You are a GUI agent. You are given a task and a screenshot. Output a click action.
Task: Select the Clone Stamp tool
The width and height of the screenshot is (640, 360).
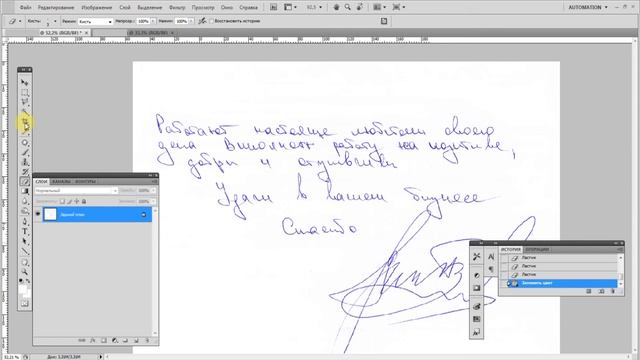tap(24, 162)
